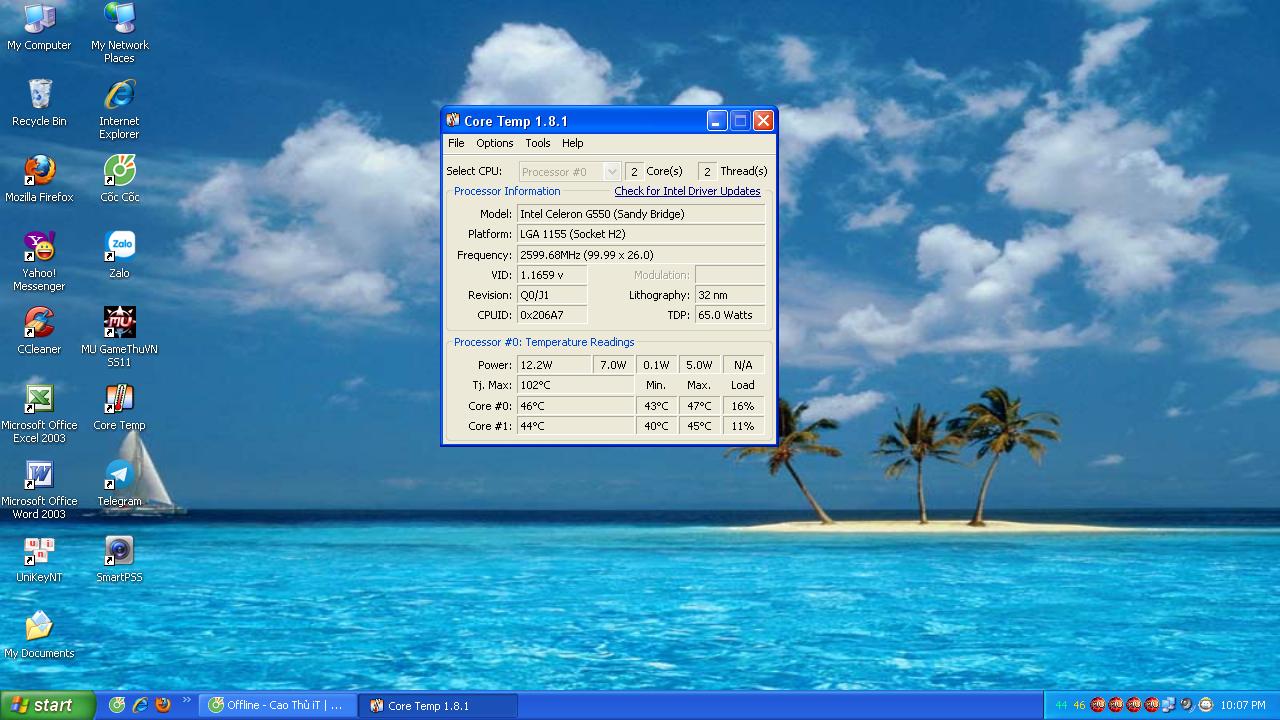
Task: Click the Recycle Bin desktop icon
Action: 39,103
